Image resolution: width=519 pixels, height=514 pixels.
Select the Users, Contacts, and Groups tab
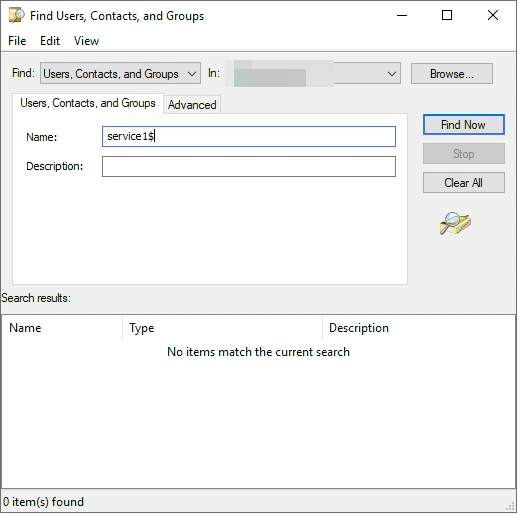pos(88,103)
